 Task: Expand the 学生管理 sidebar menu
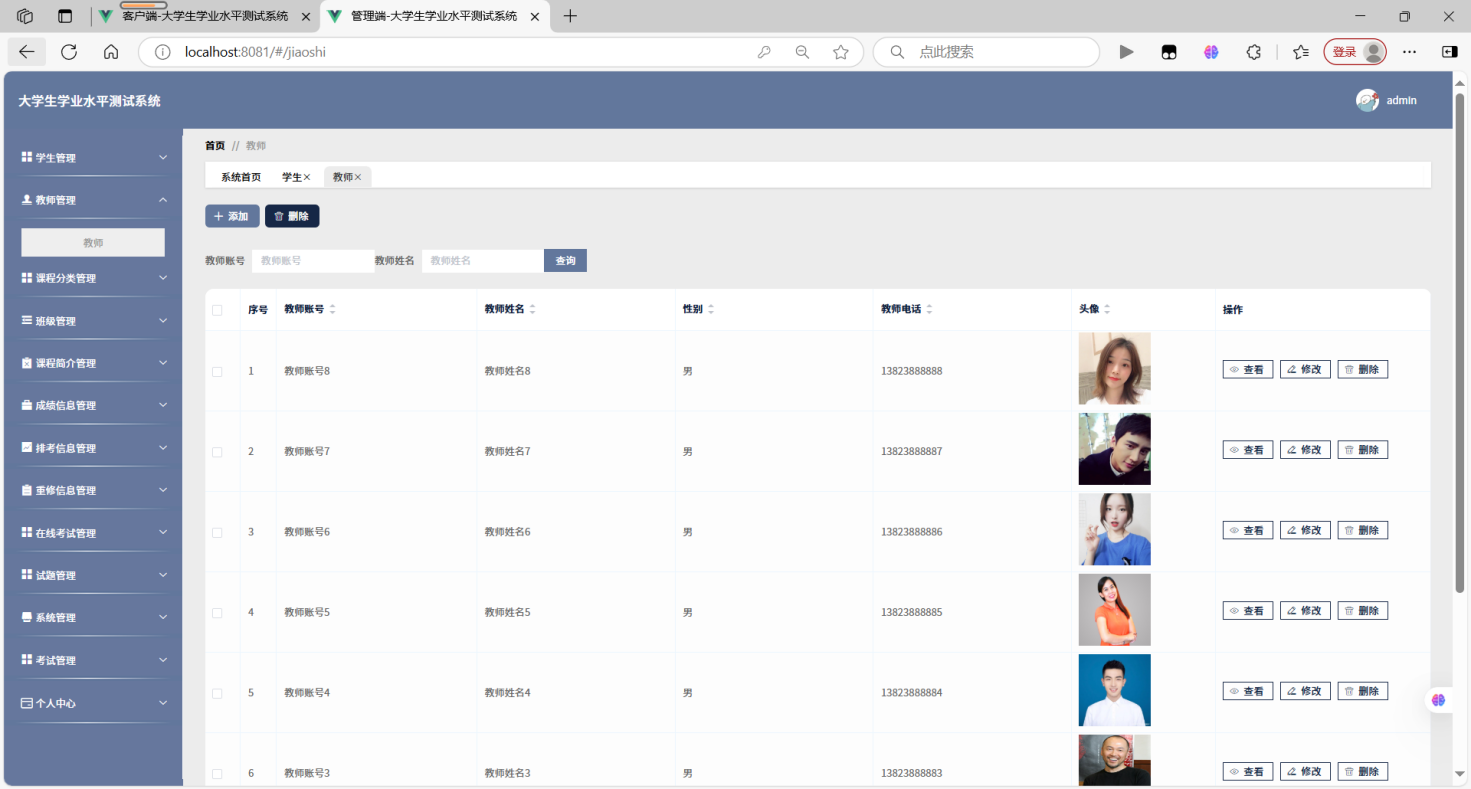[94, 158]
